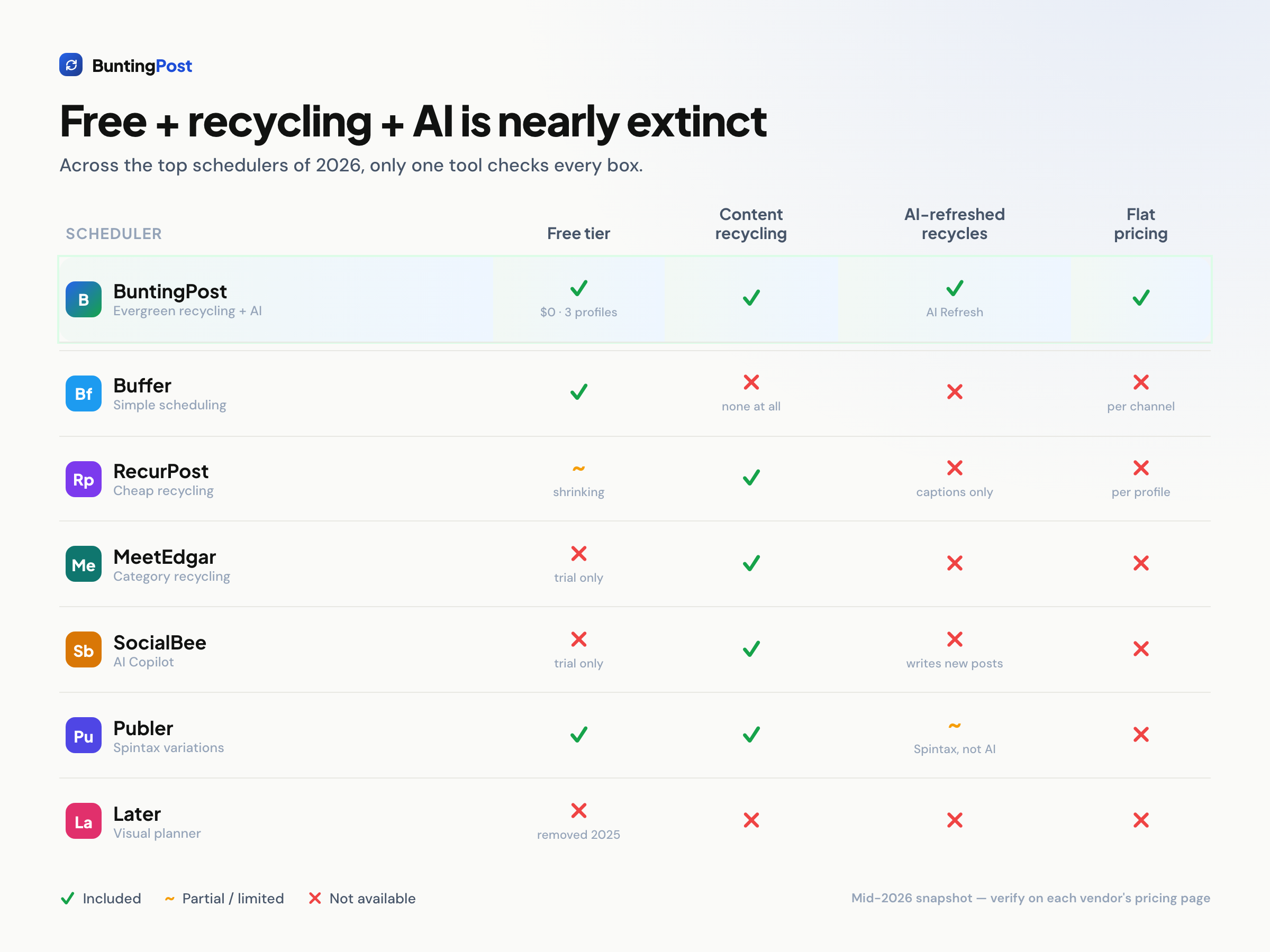Click the BuntingPost 'B' app icon
The image size is (1270, 952).
(83, 299)
